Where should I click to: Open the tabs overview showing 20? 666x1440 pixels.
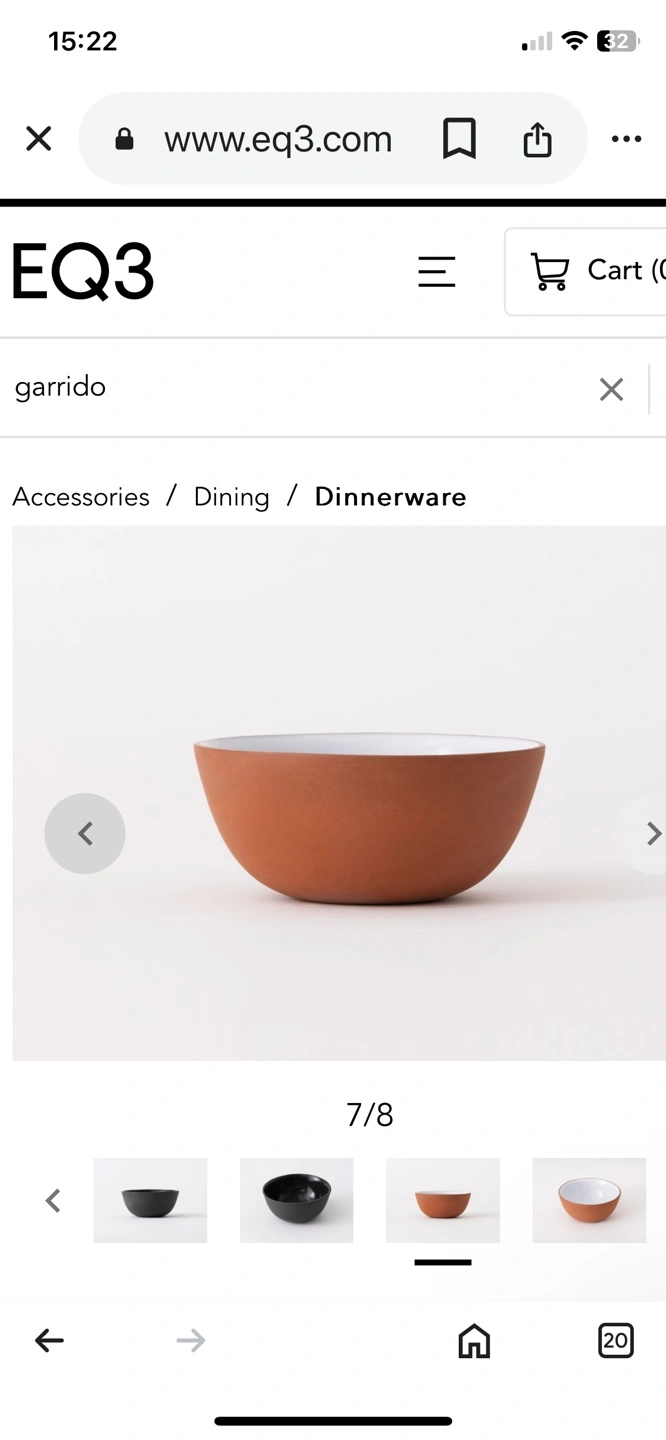[x=616, y=1341]
